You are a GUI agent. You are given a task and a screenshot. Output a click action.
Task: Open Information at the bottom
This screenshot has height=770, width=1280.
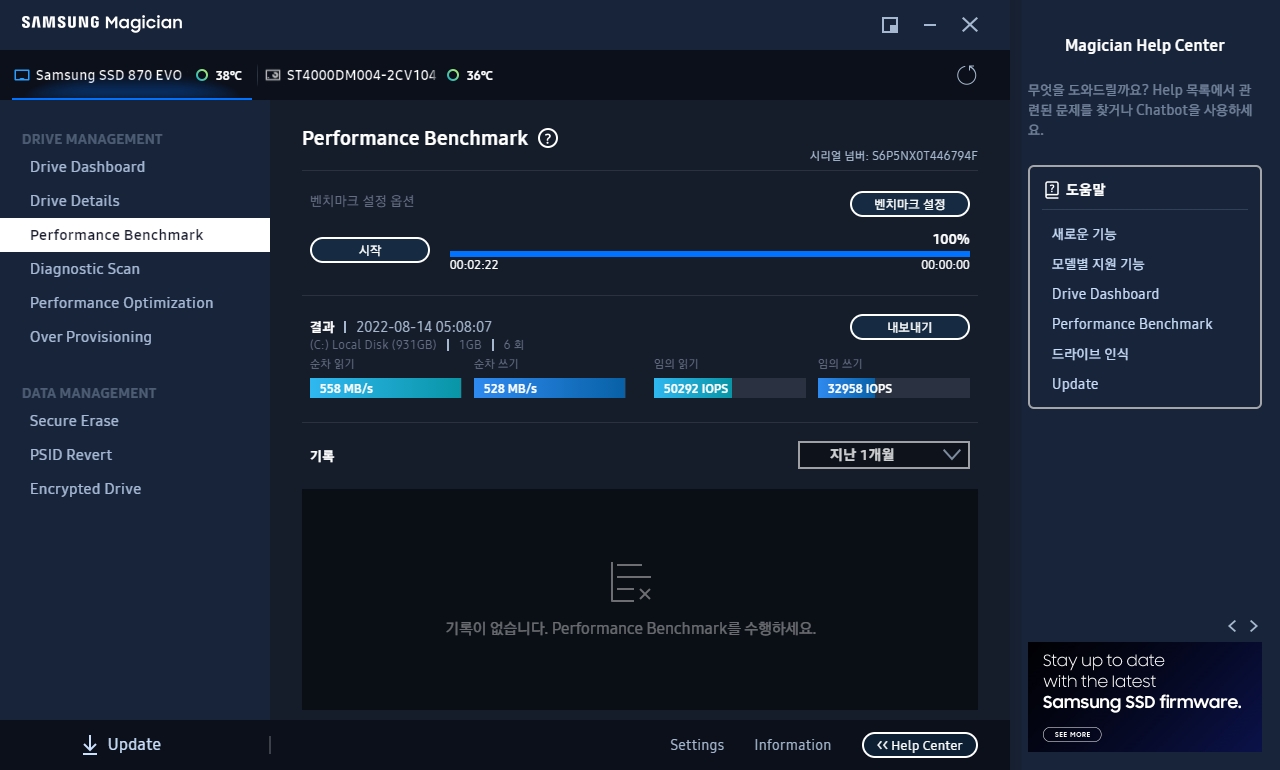tap(792, 745)
